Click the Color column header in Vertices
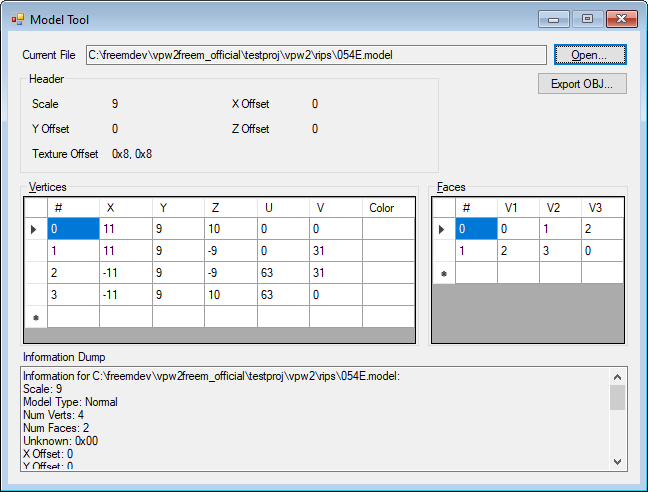This screenshot has width=648, height=492. tap(388, 208)
